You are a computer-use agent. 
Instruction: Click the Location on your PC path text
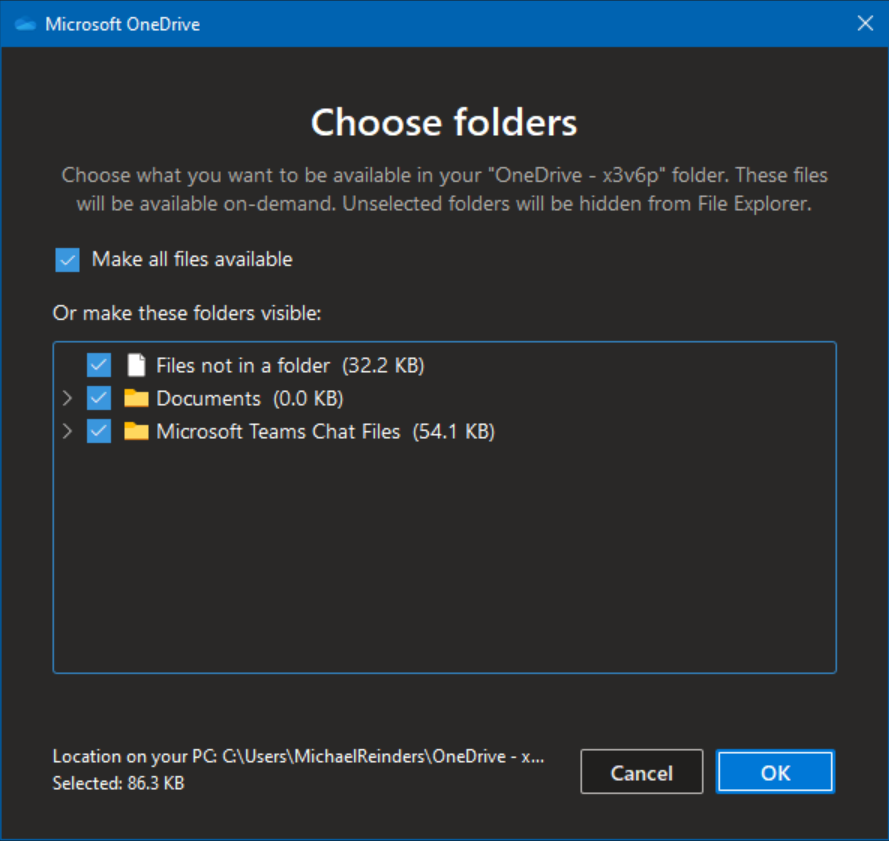(298, 756)
